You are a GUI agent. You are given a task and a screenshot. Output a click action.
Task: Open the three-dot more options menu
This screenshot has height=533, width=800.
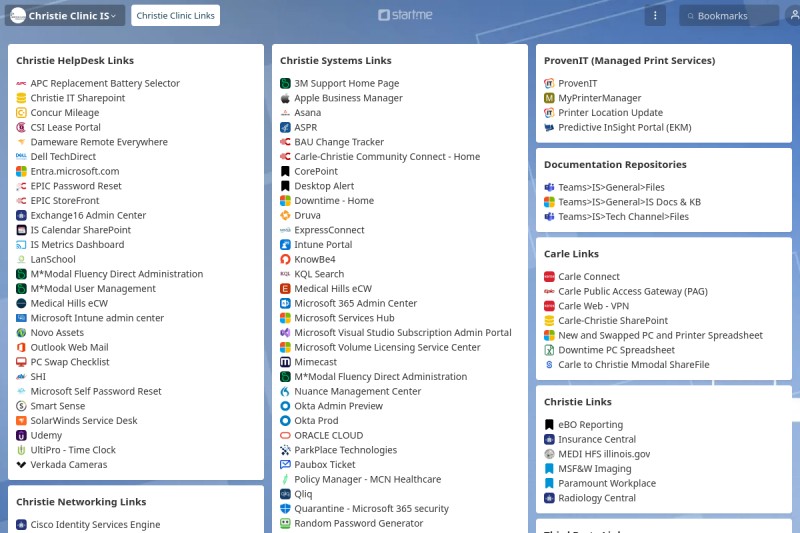pyautogui.click(x=655, y=15)
